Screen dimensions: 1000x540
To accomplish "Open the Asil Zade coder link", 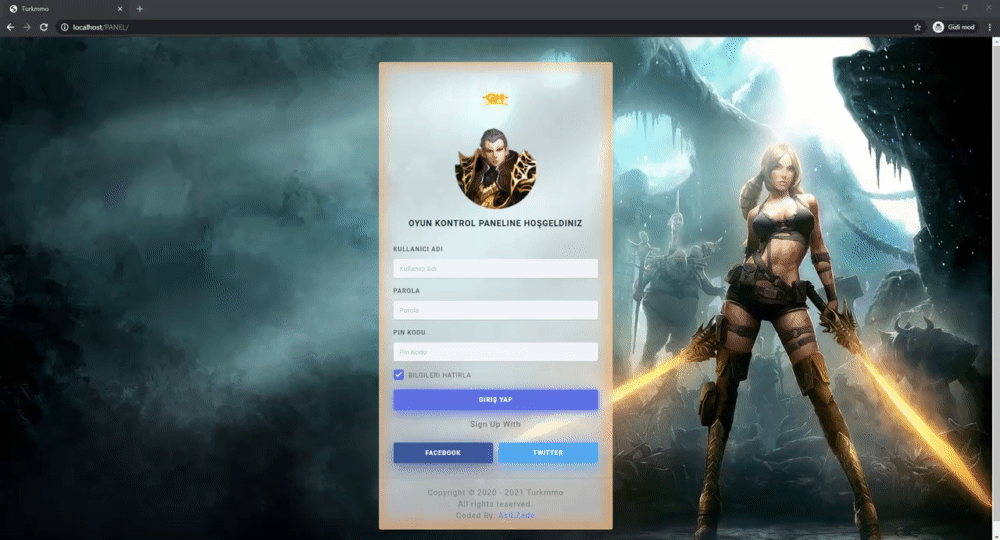I will click(x=517, y=515).
